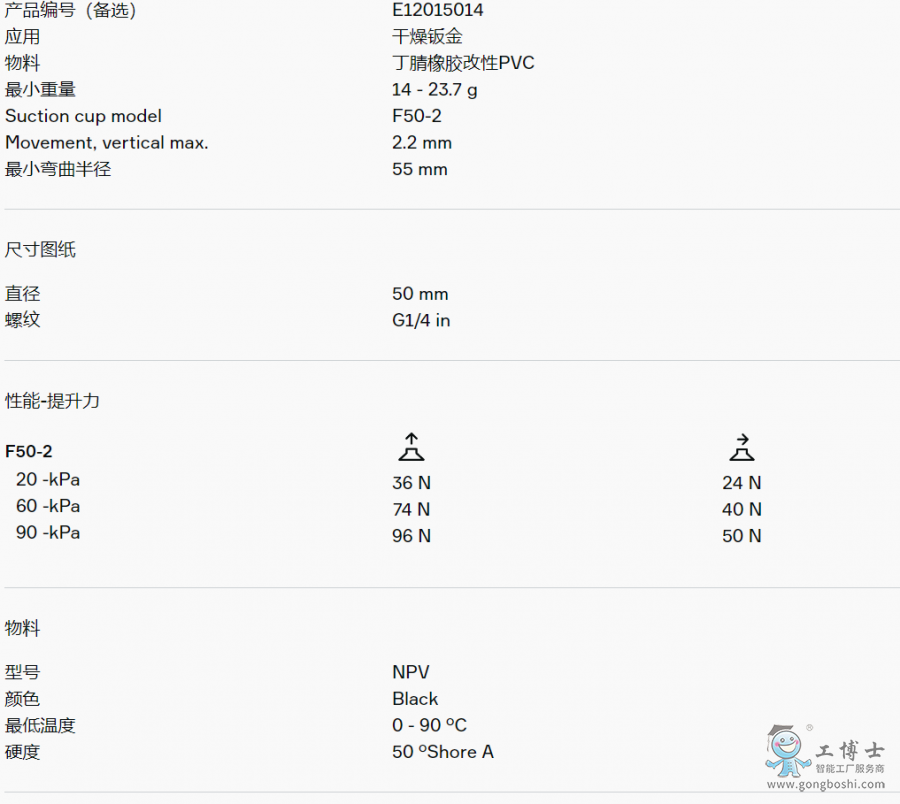Click the 工博士 brand name text

tap(849, 750)
